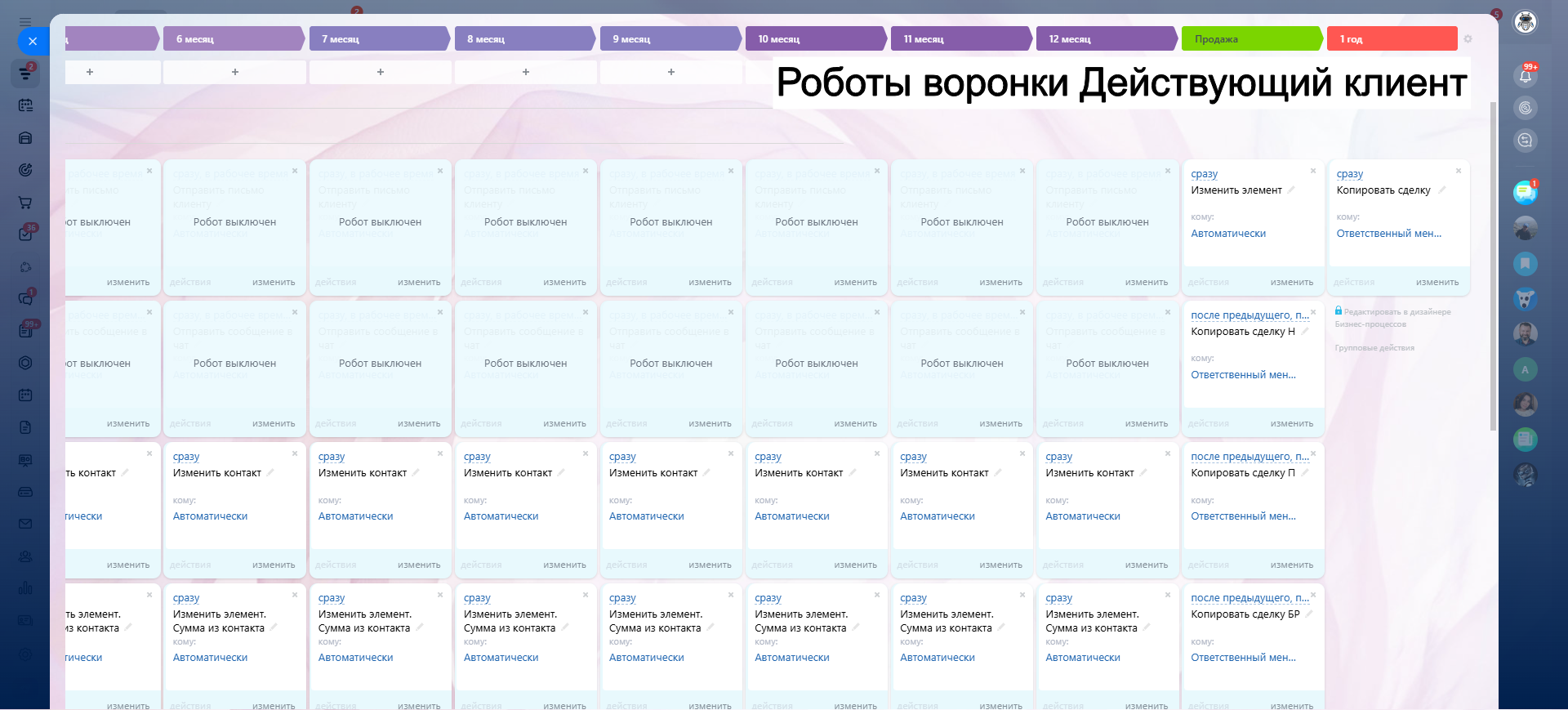Open Групповые действия link

coord(1374,348)
